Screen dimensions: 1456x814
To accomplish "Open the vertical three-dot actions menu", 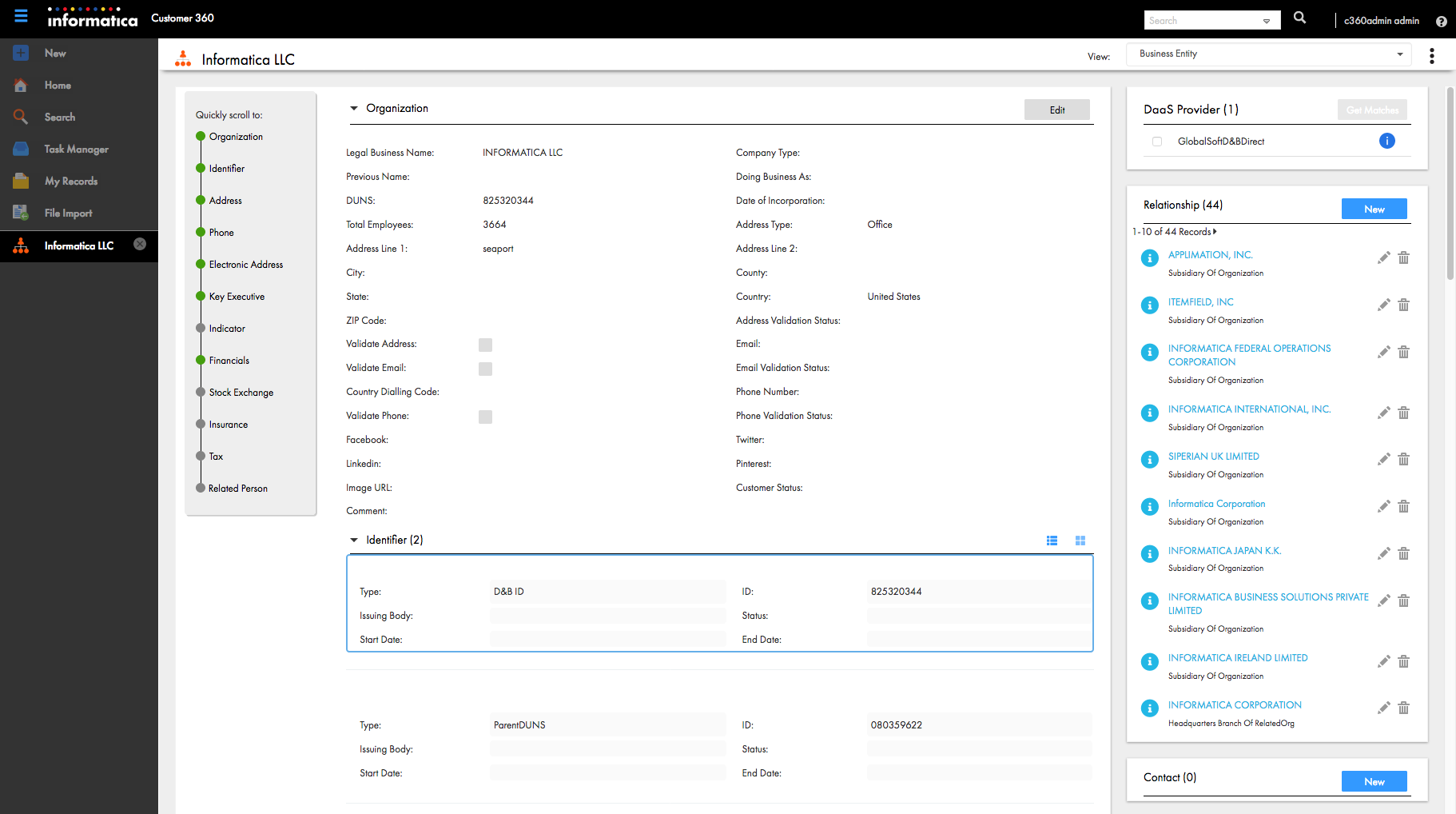I will pyautogui.click(x=1432, y=56).
